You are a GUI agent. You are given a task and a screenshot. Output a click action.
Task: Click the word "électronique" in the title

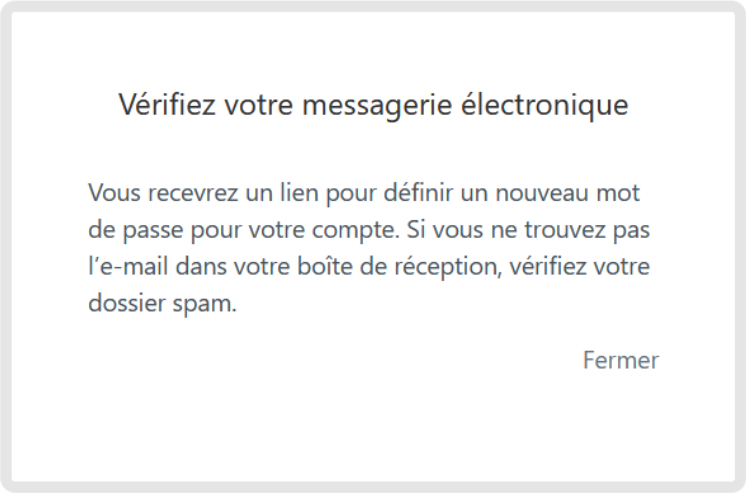point(544,105)
